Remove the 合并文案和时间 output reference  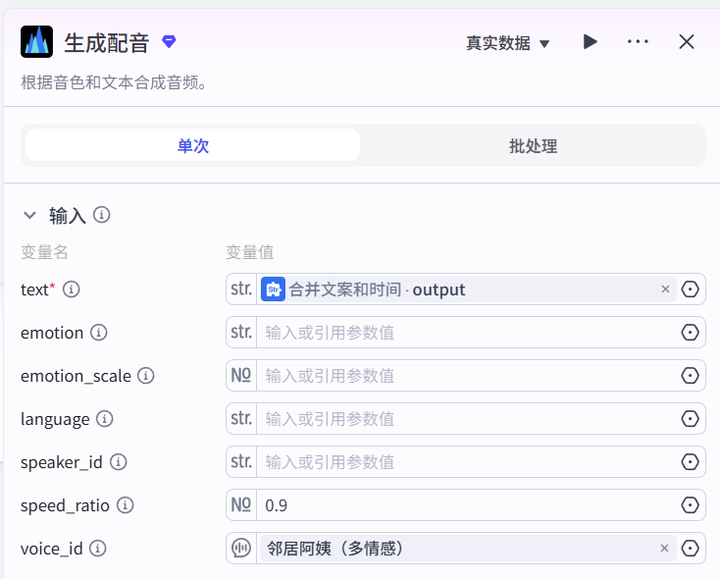665,289
